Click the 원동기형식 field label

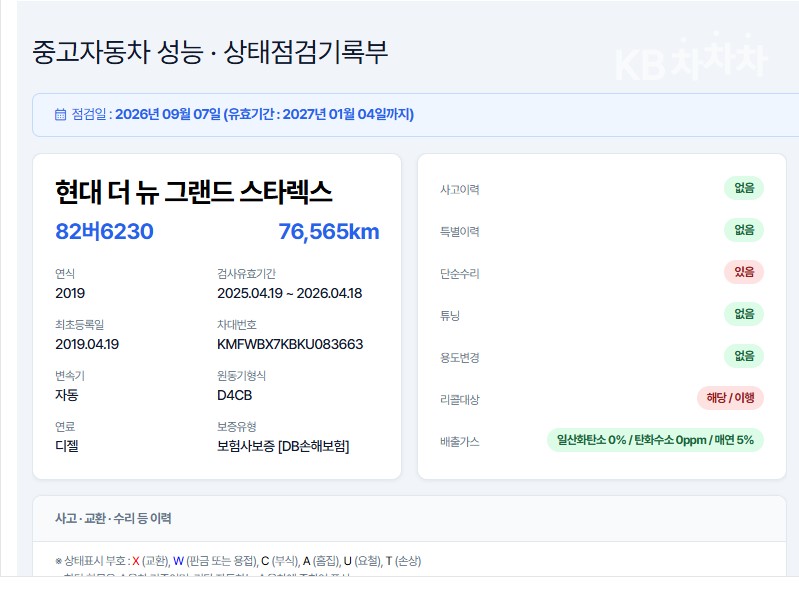[x=242, y=375]
